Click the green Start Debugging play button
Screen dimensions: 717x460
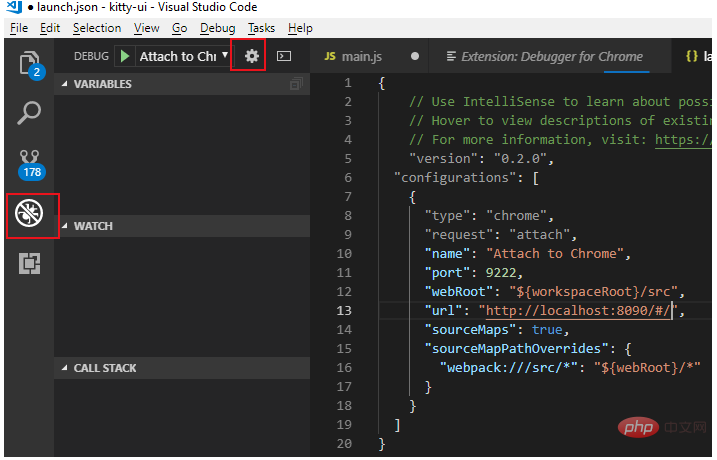[125, 56]
